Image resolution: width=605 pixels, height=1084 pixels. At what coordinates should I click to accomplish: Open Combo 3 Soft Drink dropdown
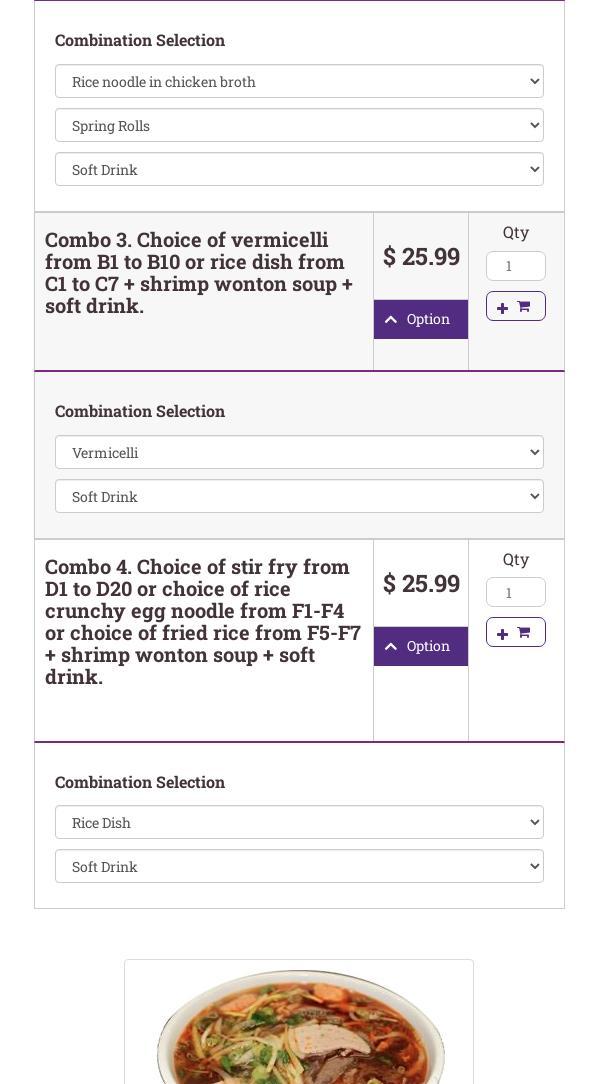click(x=299, y=497)
